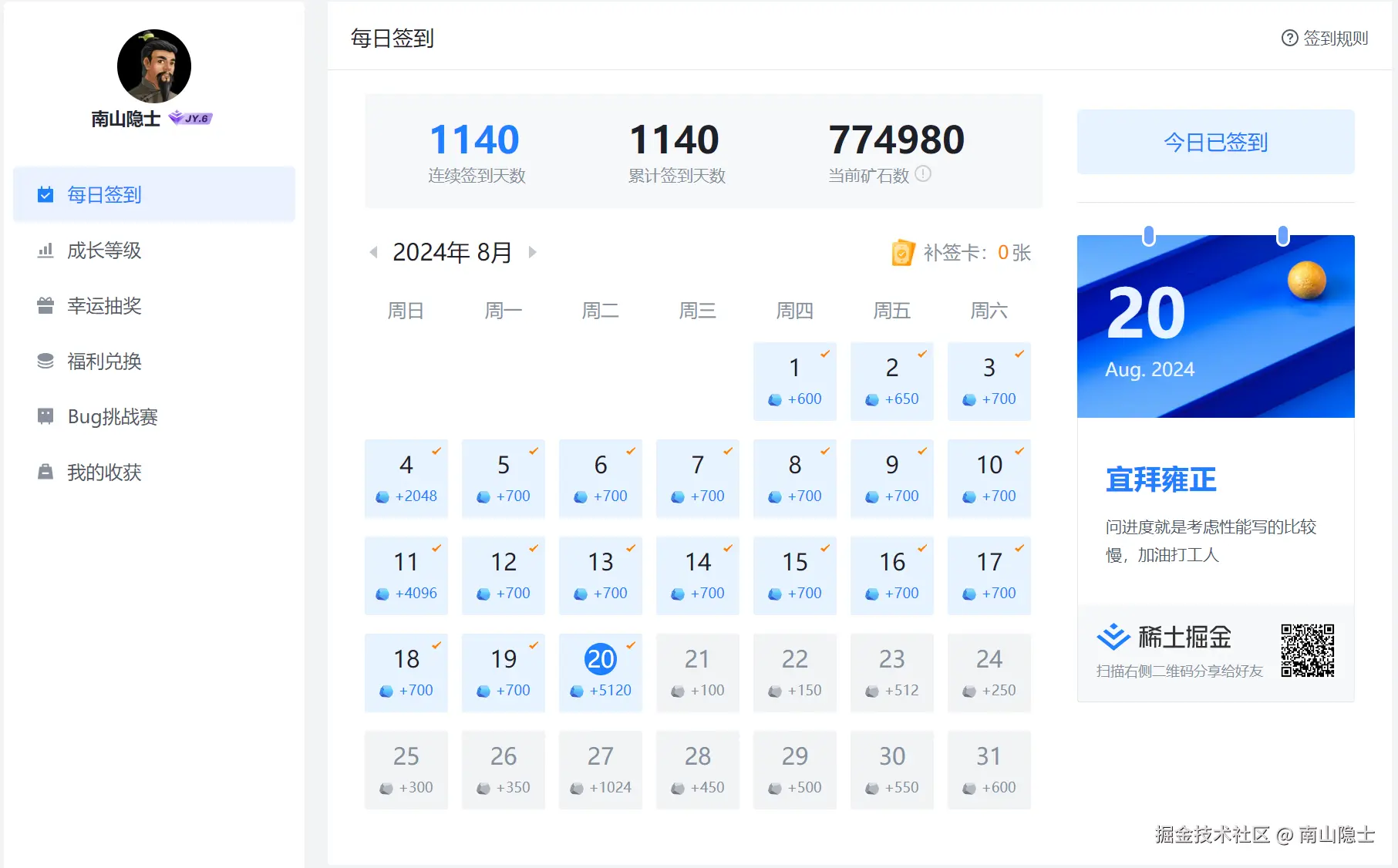Screen dimensions: 1398x868
Task: Select the 福利兑换 sidebar icon
Action: tap(45, 361)
